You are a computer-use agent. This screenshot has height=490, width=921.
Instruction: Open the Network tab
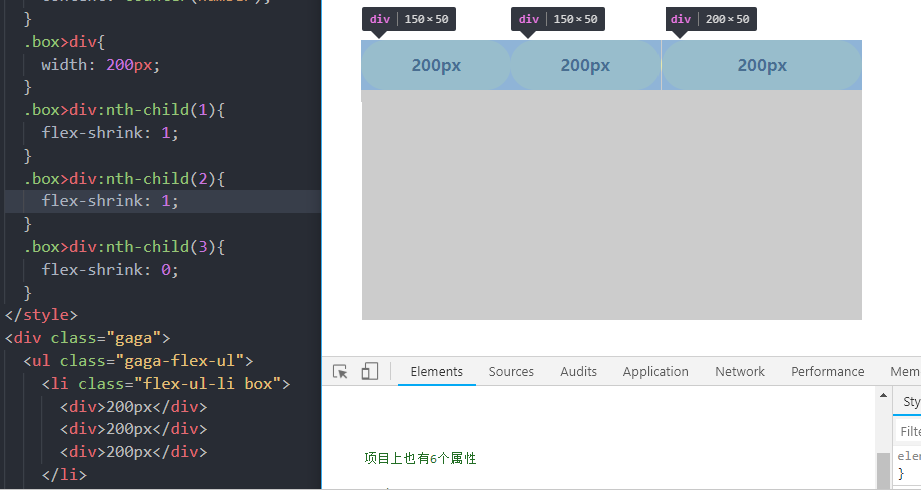click(740, 371)
